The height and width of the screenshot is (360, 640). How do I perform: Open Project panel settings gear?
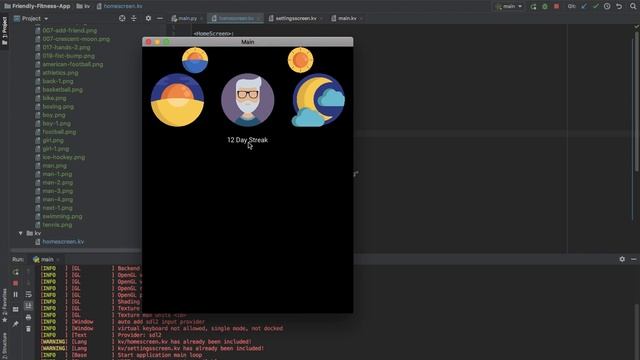point(148,18)
